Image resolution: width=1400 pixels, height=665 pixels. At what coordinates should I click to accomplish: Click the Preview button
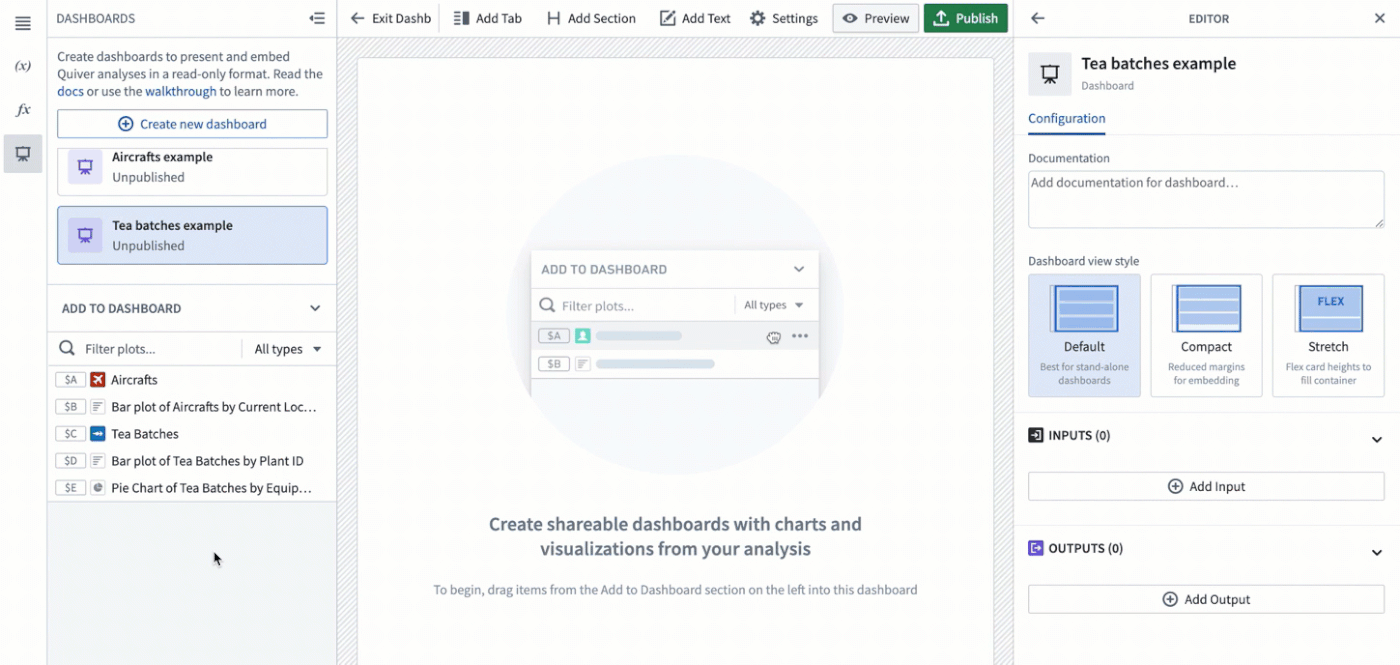(x=876, y=18)
